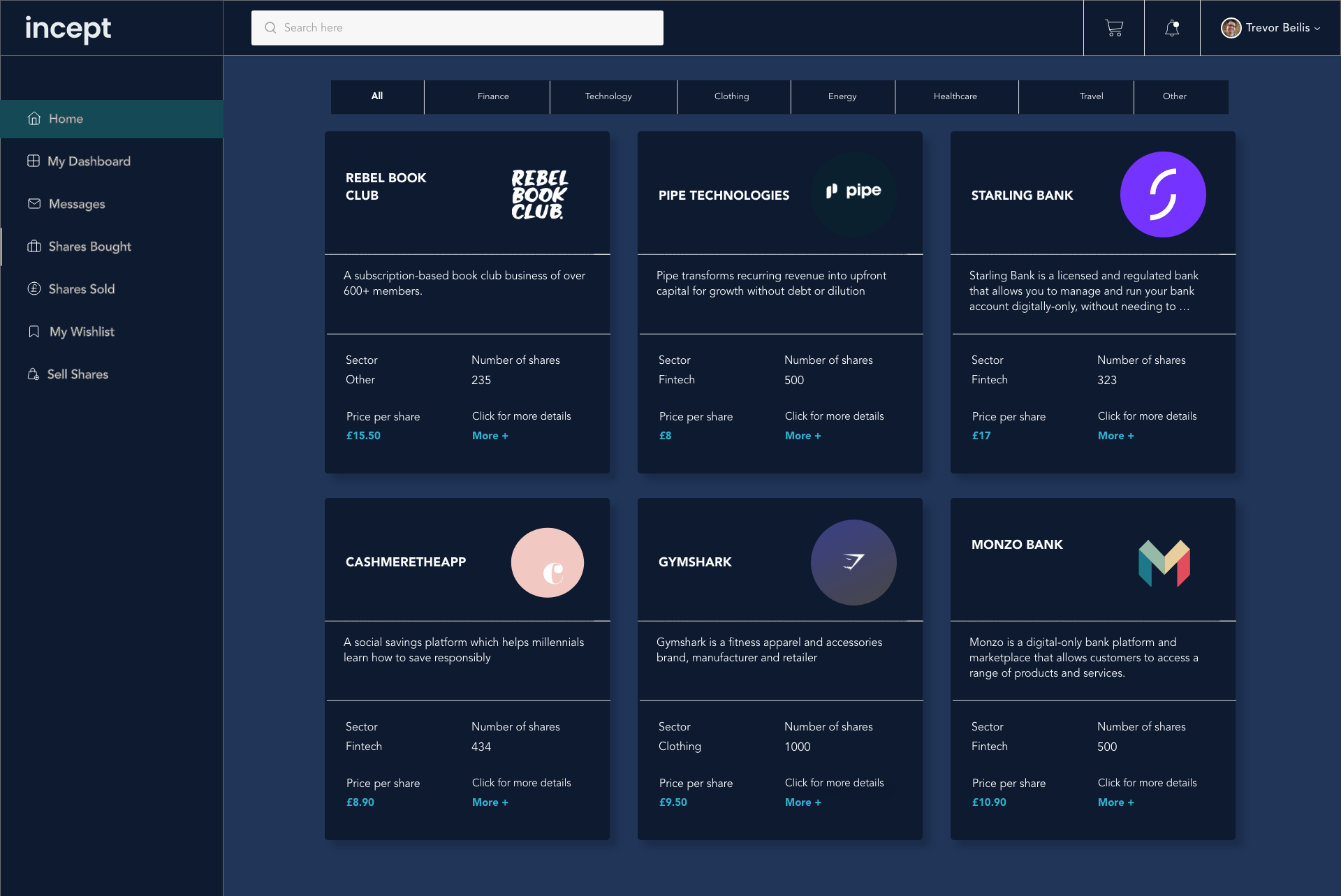Click More + on Pipe Technologies
Screen dimensions: 1341x896
803,436
